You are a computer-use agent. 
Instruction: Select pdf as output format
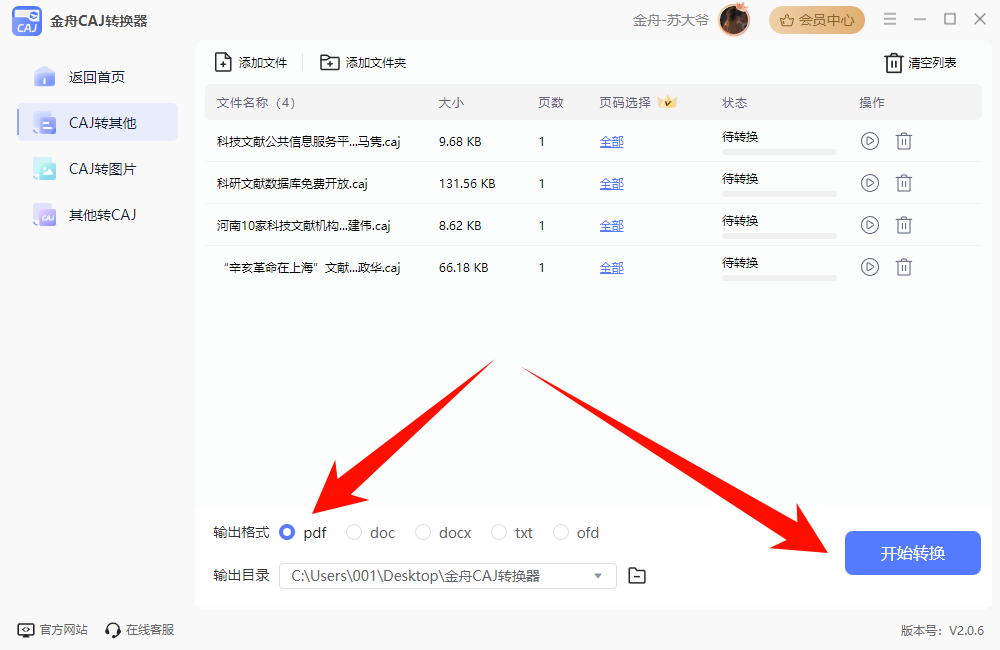(x=287, y=532)
